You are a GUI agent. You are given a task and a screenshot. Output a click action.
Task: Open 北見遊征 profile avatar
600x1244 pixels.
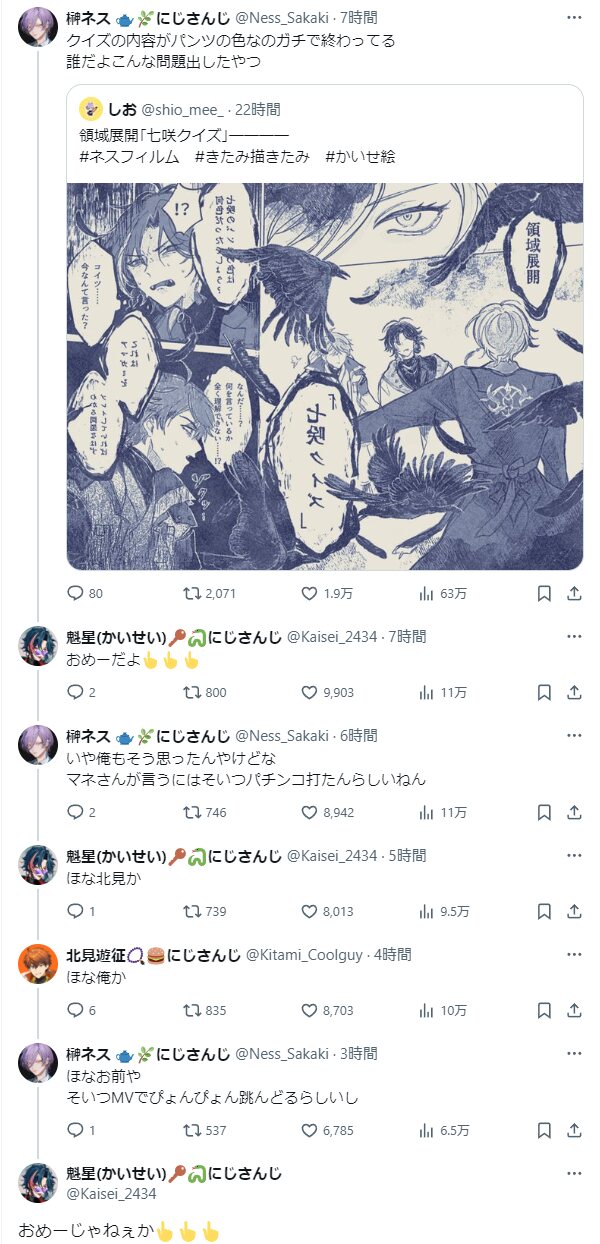(38, 963)
